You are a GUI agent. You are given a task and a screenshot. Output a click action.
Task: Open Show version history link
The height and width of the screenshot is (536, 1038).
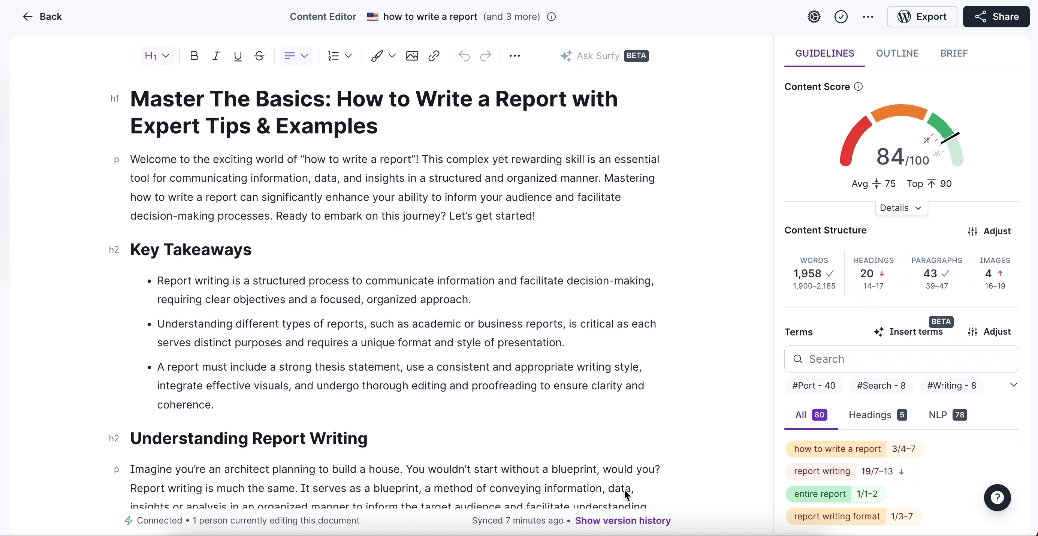click(622, 521)
